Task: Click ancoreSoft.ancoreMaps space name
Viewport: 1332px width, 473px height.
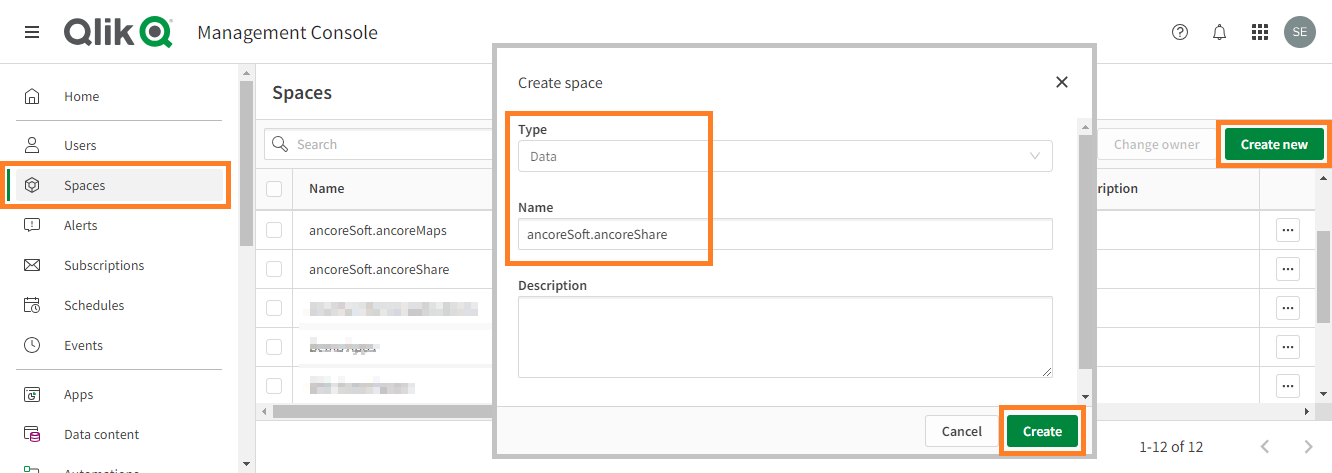Action: 378,230
